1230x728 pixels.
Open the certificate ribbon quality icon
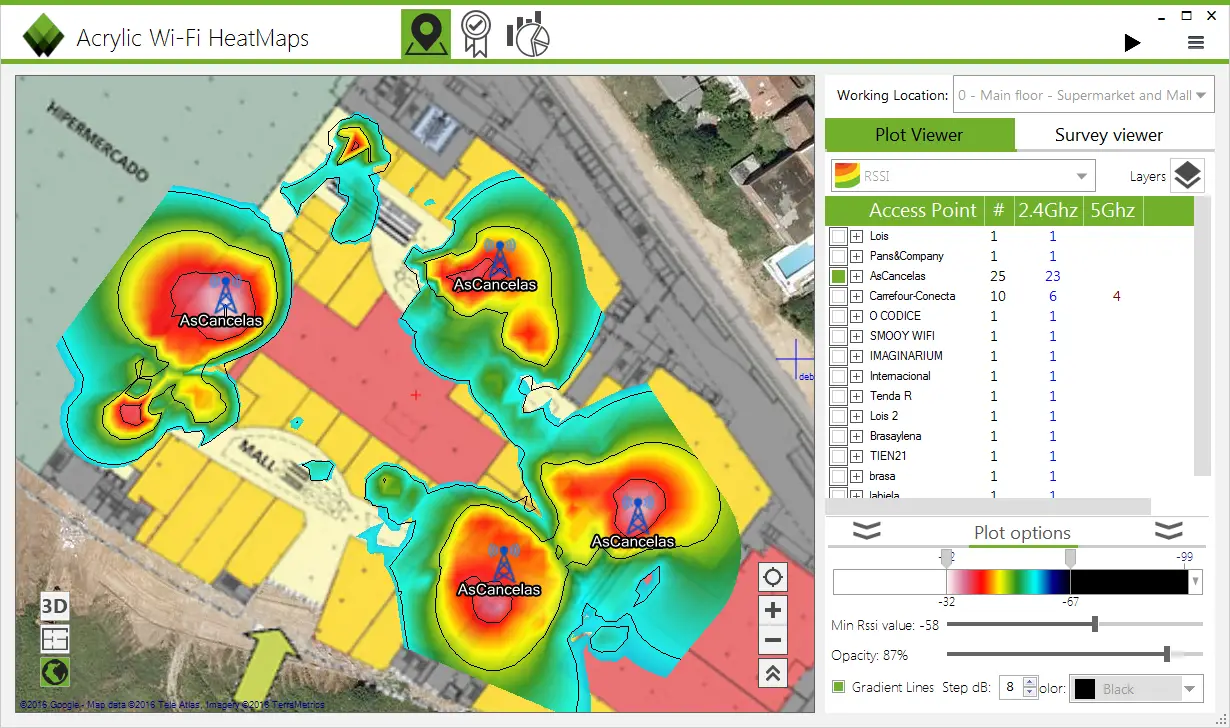pos(476,35)
